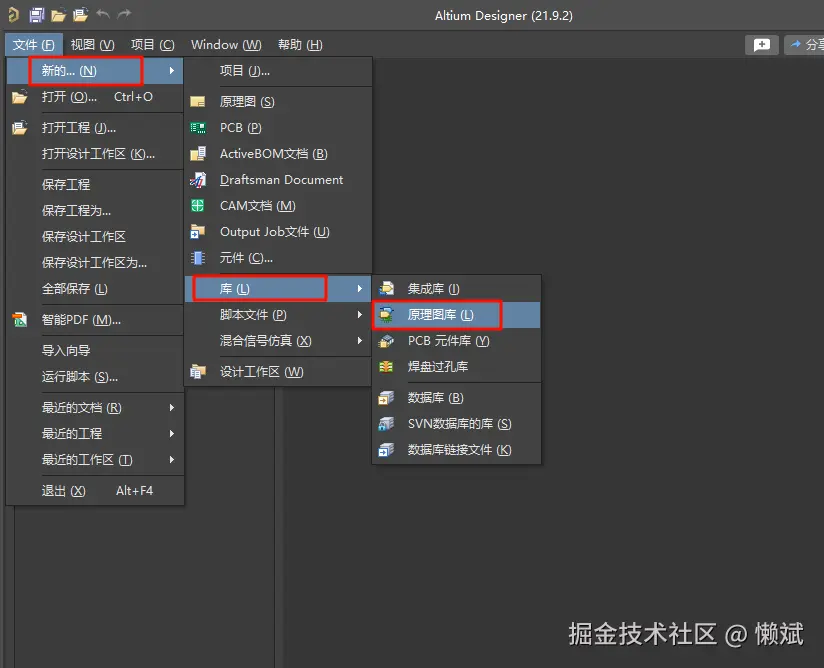
Task: Click the share button at top right
Action: (805, 45)
